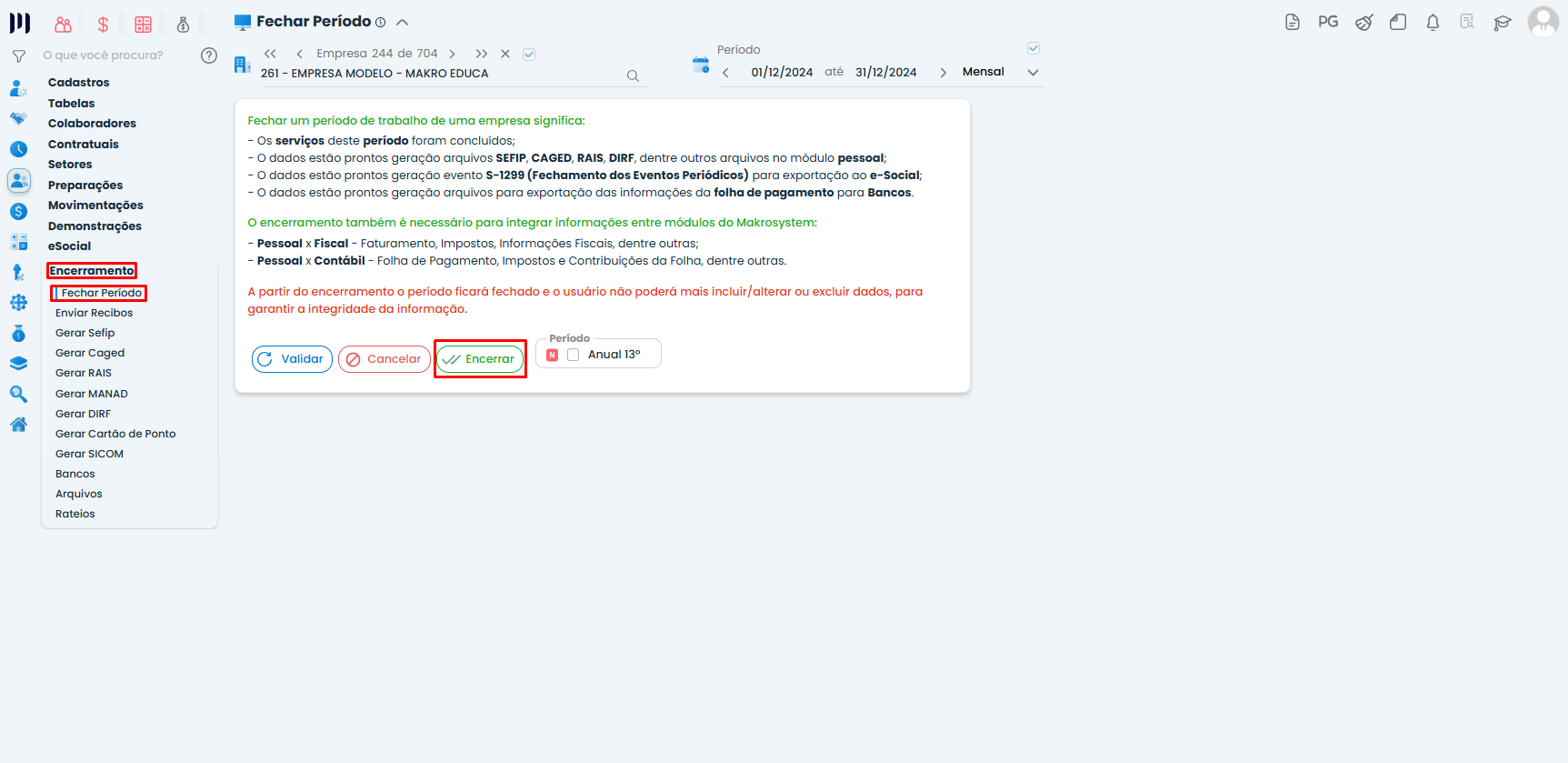The height and width of the screenshot is (763, 1568).
Task: Open the sticky note icon
Action: pos(1398,22)
